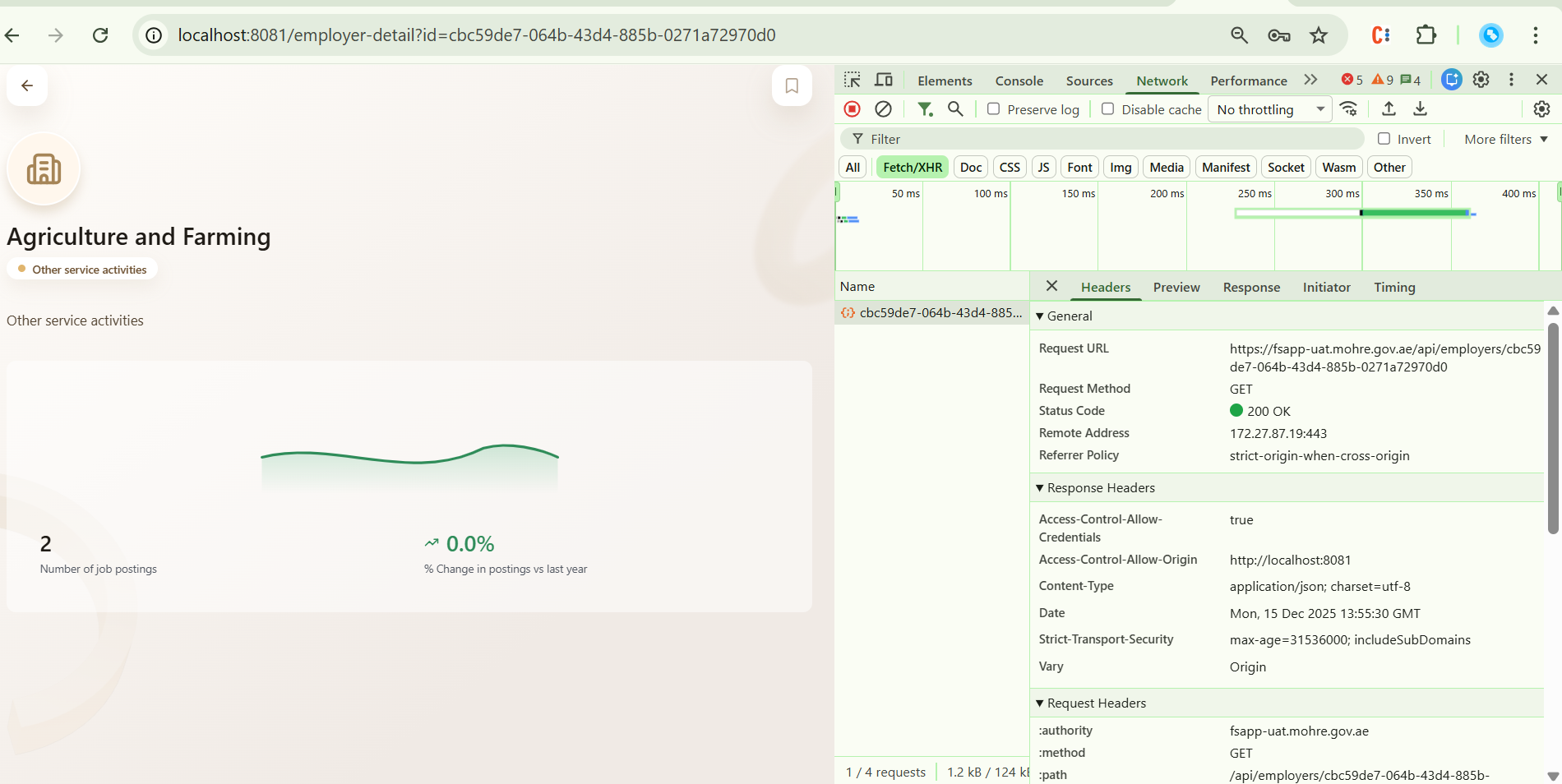The image size is (1562, 784).
Task: Switch to the Console tab
Action: coord(1019,81)
